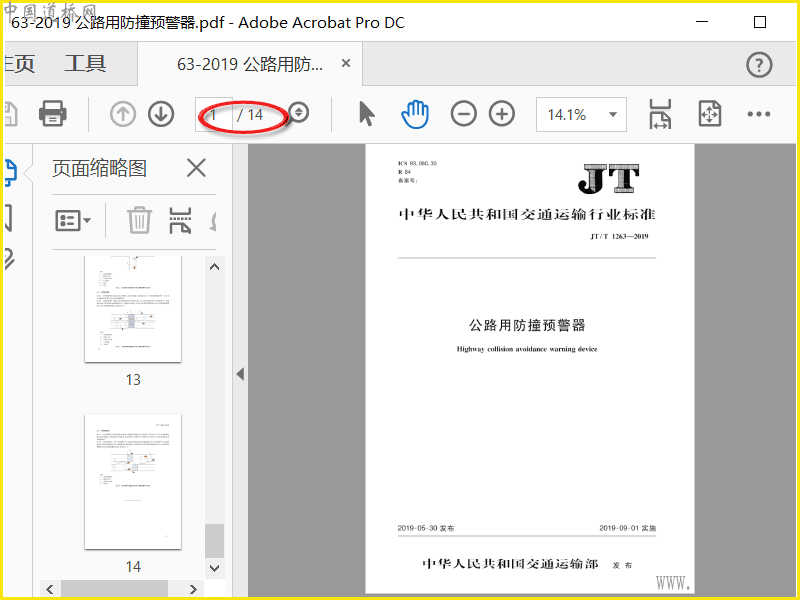Click the thumbnail vertical scrollbar handle

point(214,541)
